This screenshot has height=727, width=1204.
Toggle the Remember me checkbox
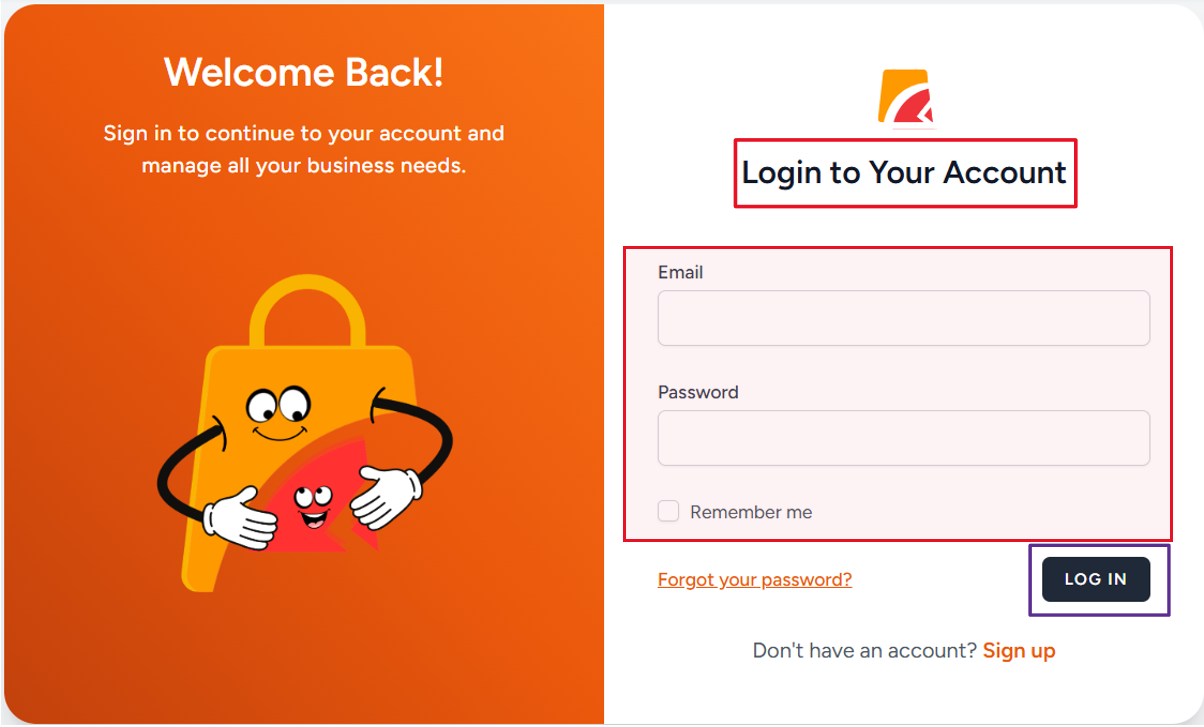[x=668, y=511]
